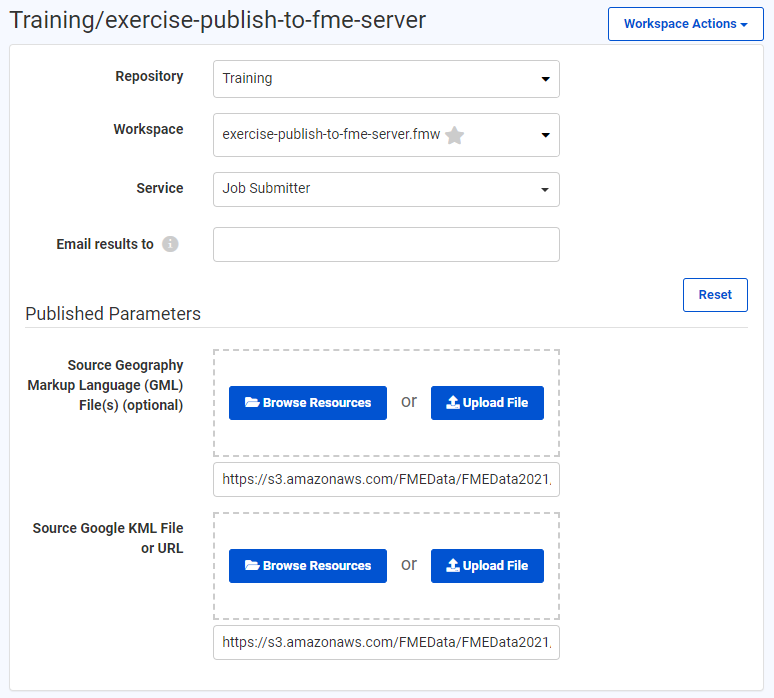774x698 pixels.
Task: Click the info icon beside Email results to
Action: (170, 244)
